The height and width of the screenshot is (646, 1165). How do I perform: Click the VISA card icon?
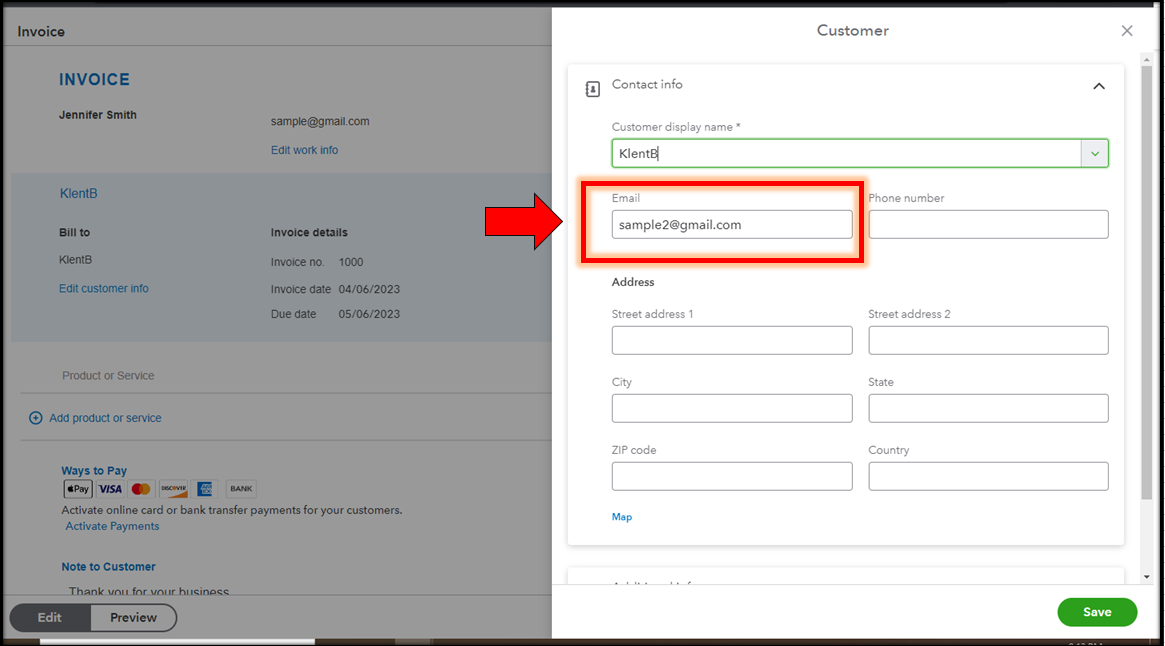(x=110, y=489)
